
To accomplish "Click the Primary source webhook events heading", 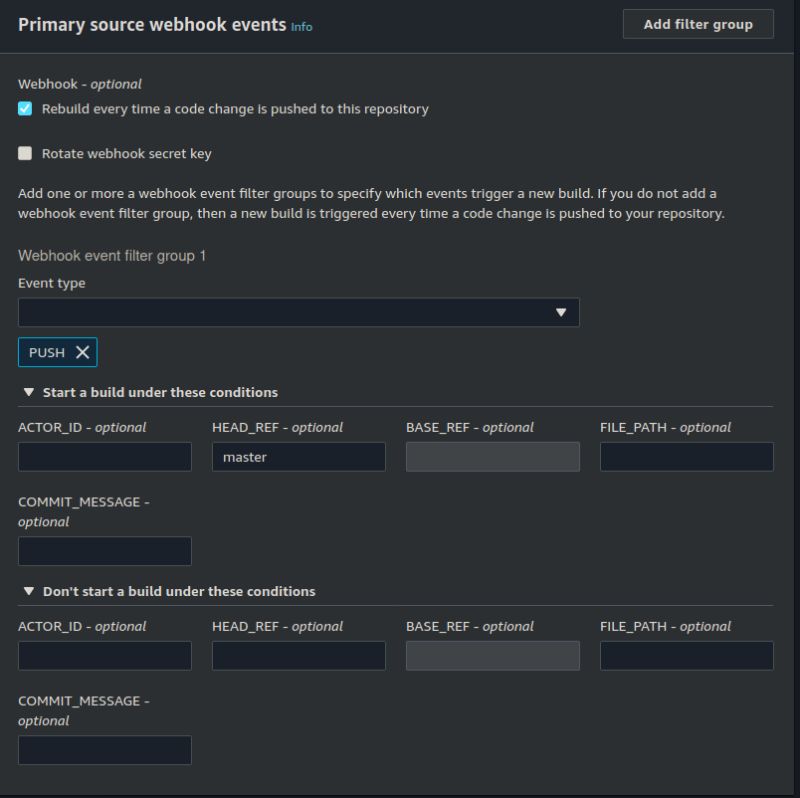I will pyautogui.click(x=145, y=24).
